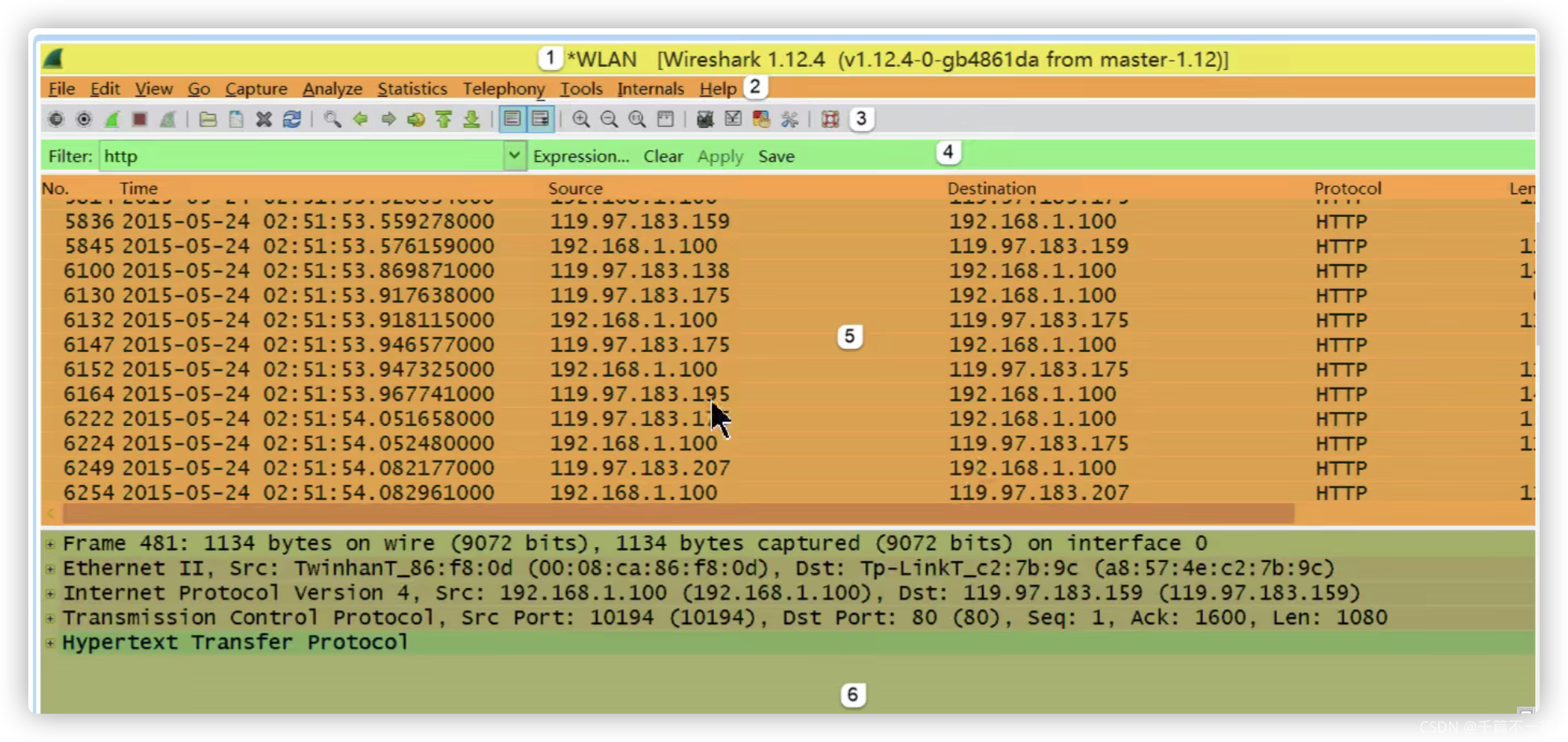Open help (lifebuoy icon)

pyautogui.click(x=830, y=119)
